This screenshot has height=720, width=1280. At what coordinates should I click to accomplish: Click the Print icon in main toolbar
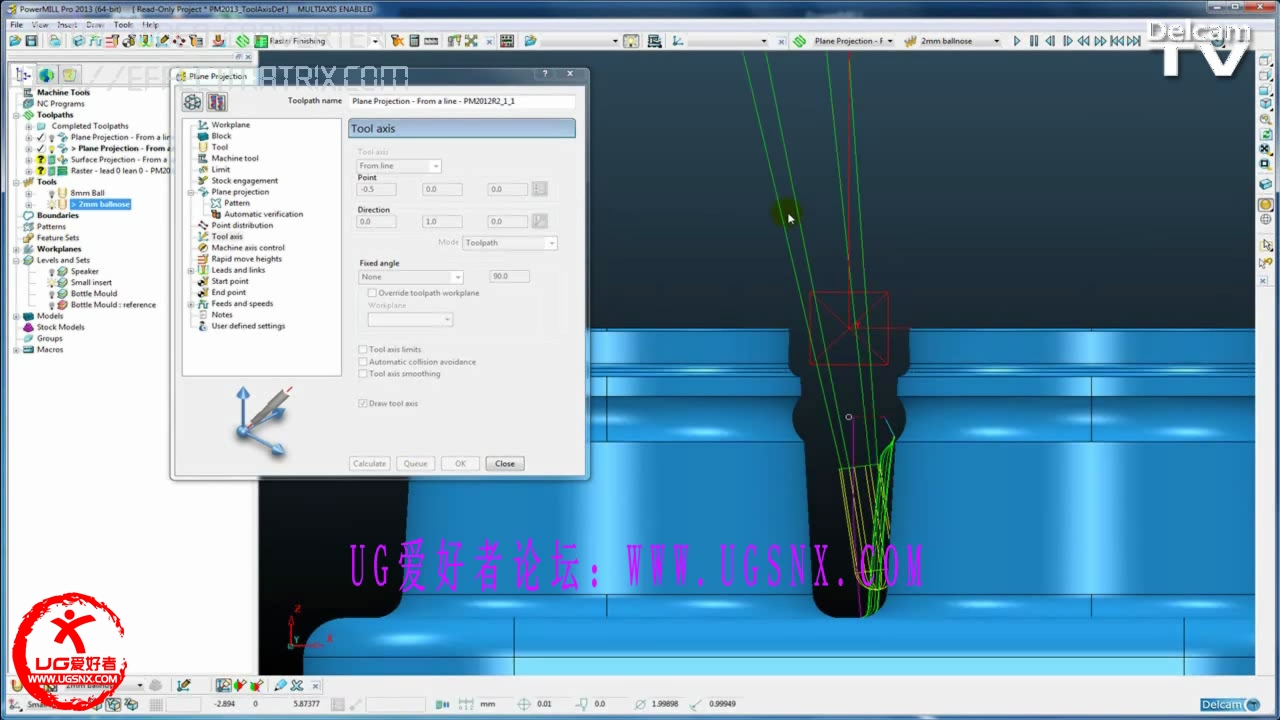coord(54,41)
